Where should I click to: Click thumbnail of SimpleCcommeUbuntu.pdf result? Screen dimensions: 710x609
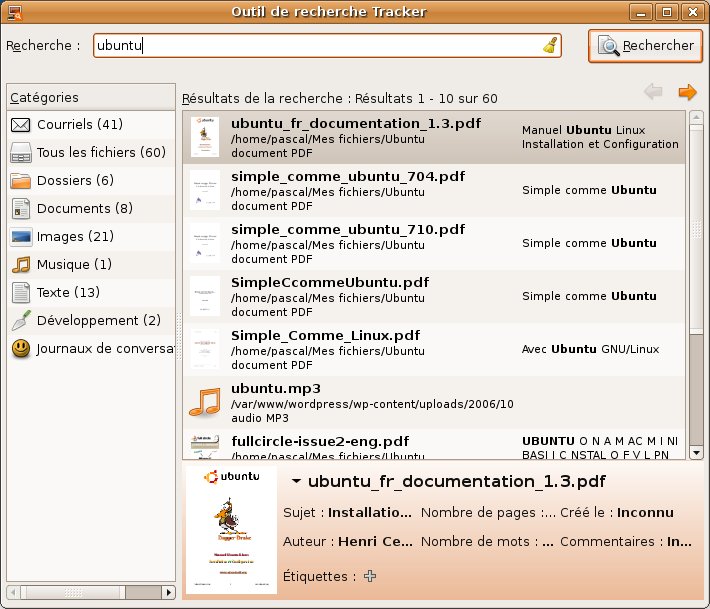tap(205, 296)
